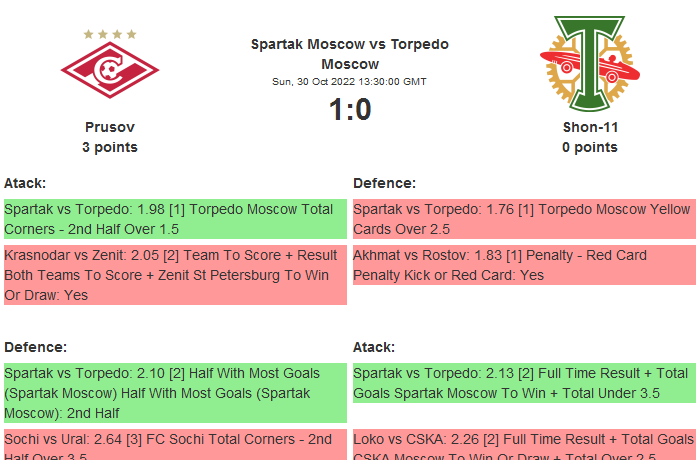Click the Spartak Moscow club logo

pyautogui.click(x=110, y=69)
